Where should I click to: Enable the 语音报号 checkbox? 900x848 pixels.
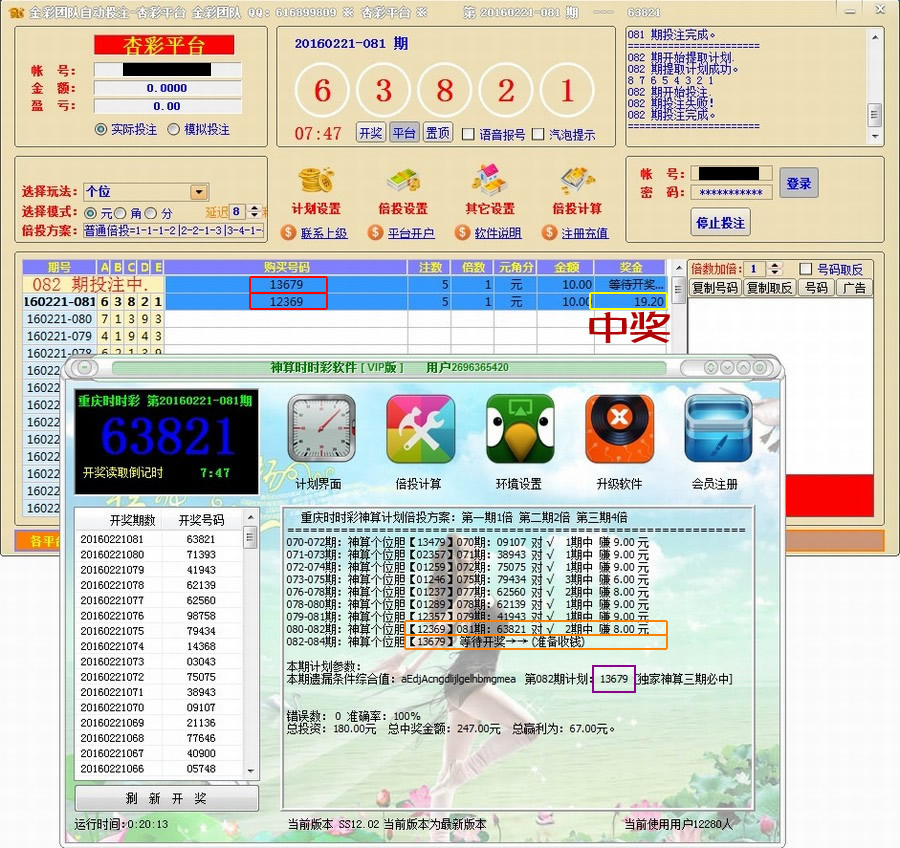[468, 134]
